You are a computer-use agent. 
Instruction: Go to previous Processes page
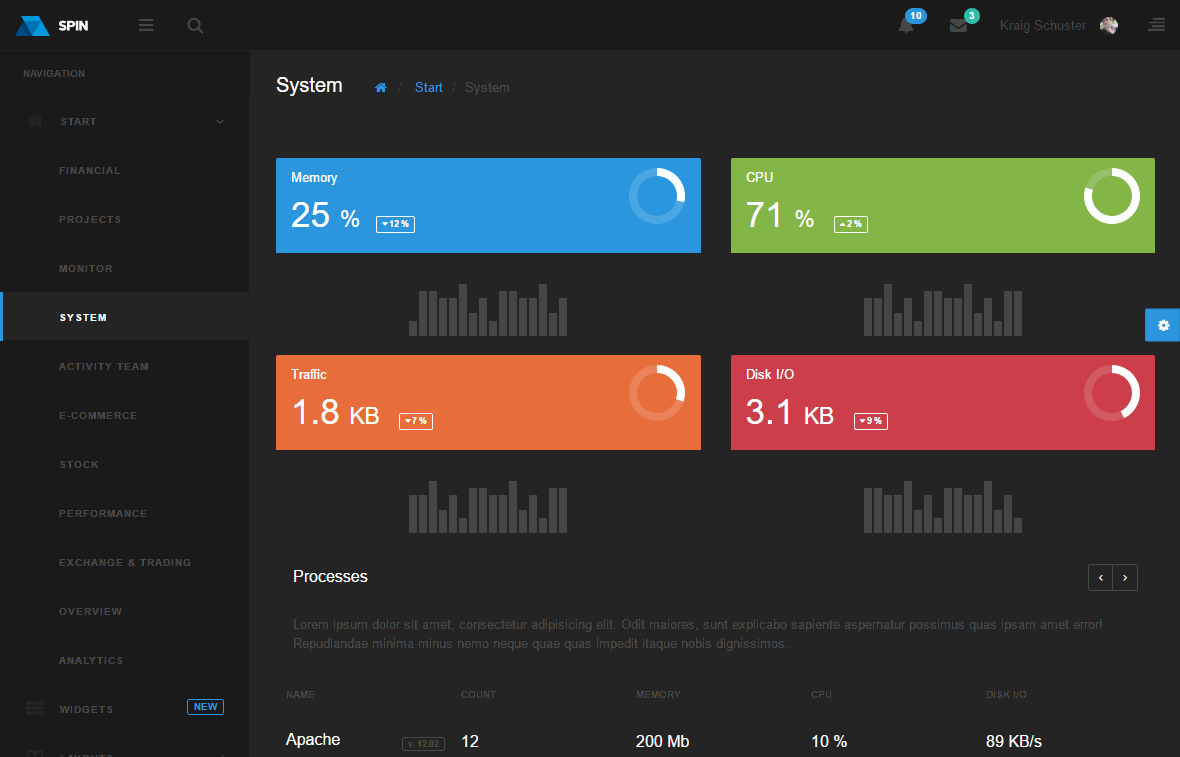tap(1101, 578)
